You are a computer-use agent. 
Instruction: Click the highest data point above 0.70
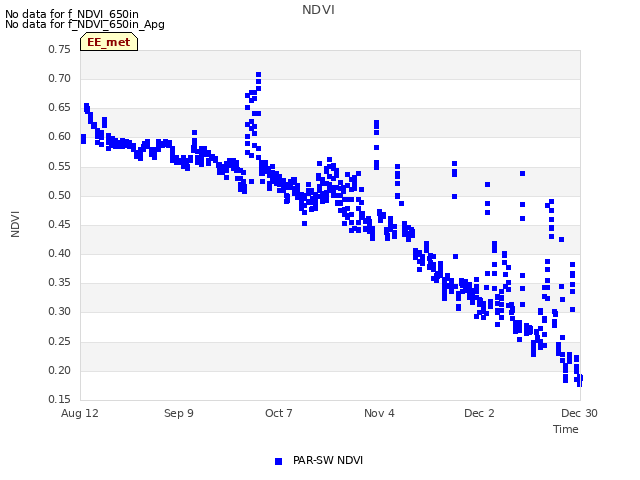point(258,75)
